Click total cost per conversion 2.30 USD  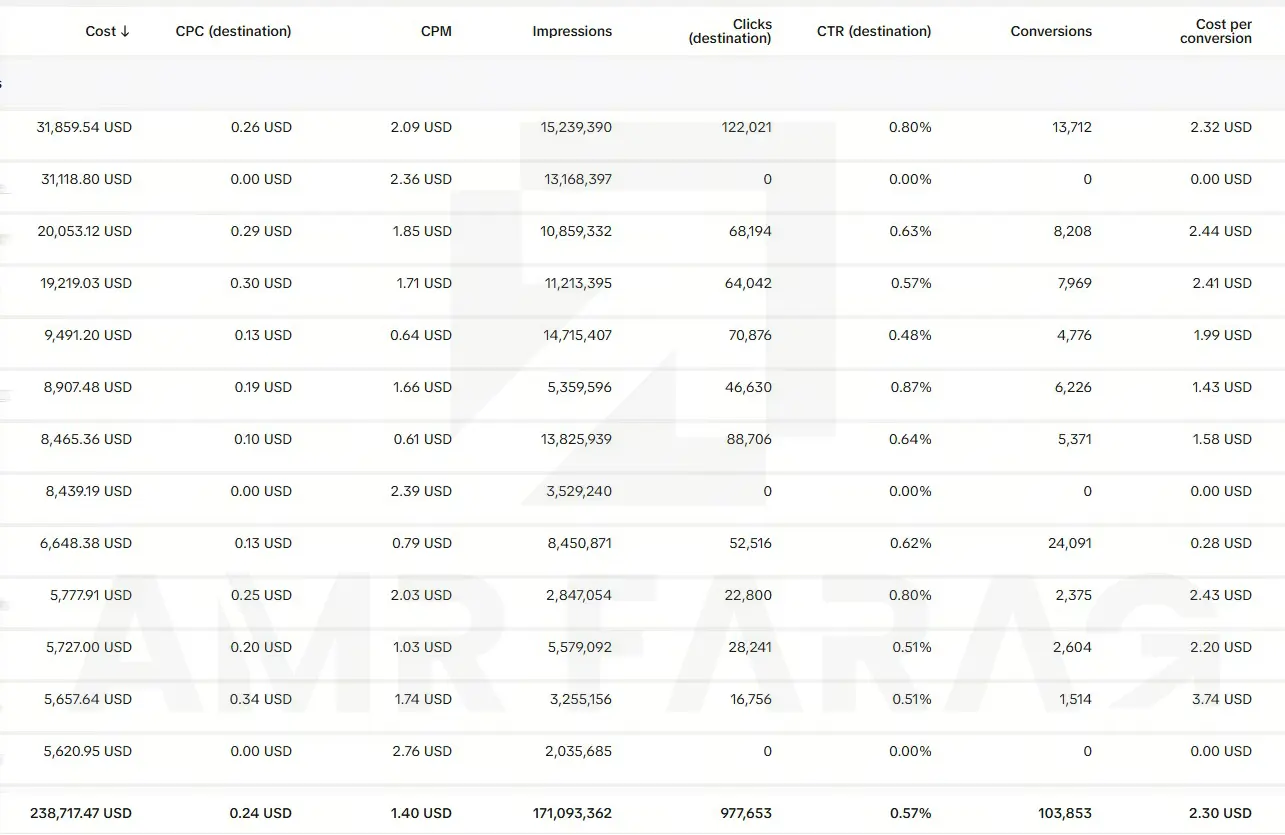point(1222,813)
